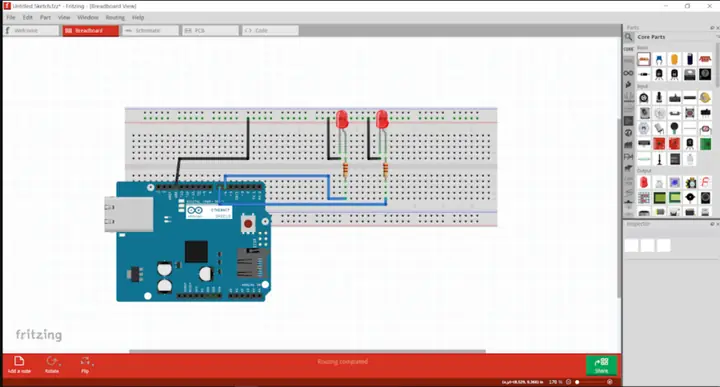Select the dark blue electrolytic capacitor part

[690, 59]
